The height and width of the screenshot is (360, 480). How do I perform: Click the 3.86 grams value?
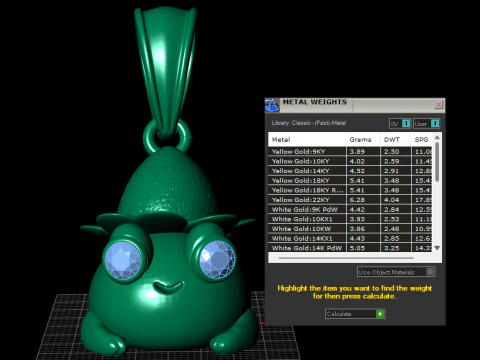tap(357, 229)
